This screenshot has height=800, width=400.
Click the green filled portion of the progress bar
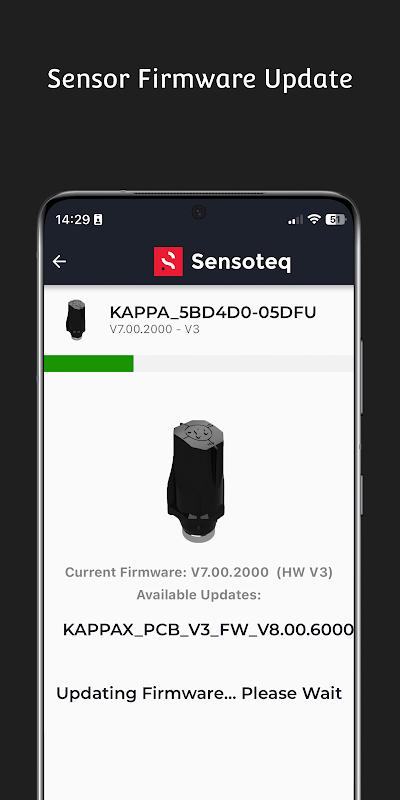pyautogui.click(x=89, y=363)
